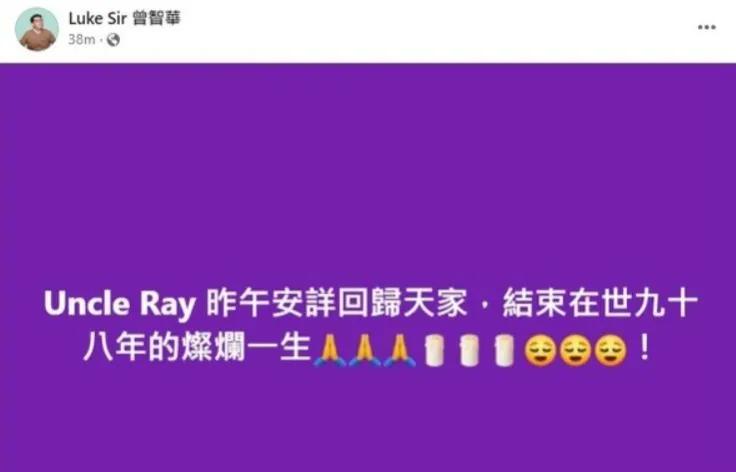The image size is (736, 472).
Task: Click the first relieved face emoji
Action: coord(540,350)
